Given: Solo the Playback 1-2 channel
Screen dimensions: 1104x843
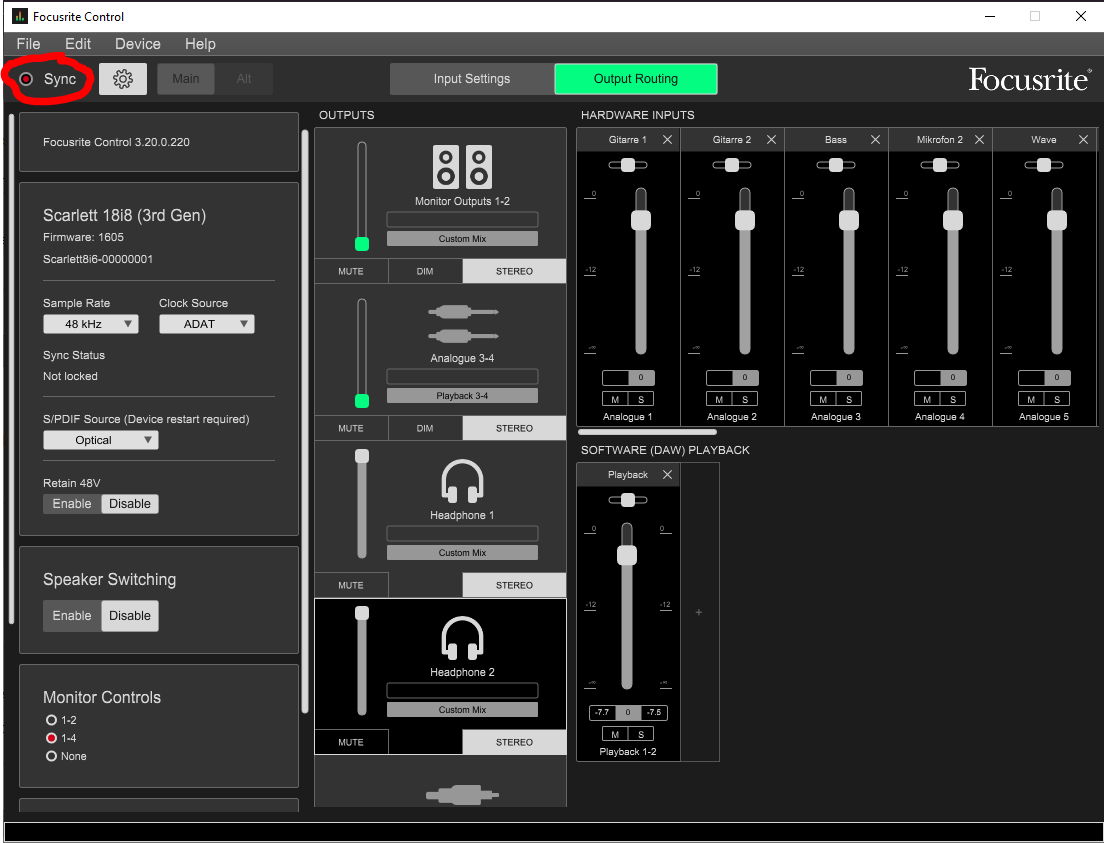Looking at the screenshot, I should (641, 735).
